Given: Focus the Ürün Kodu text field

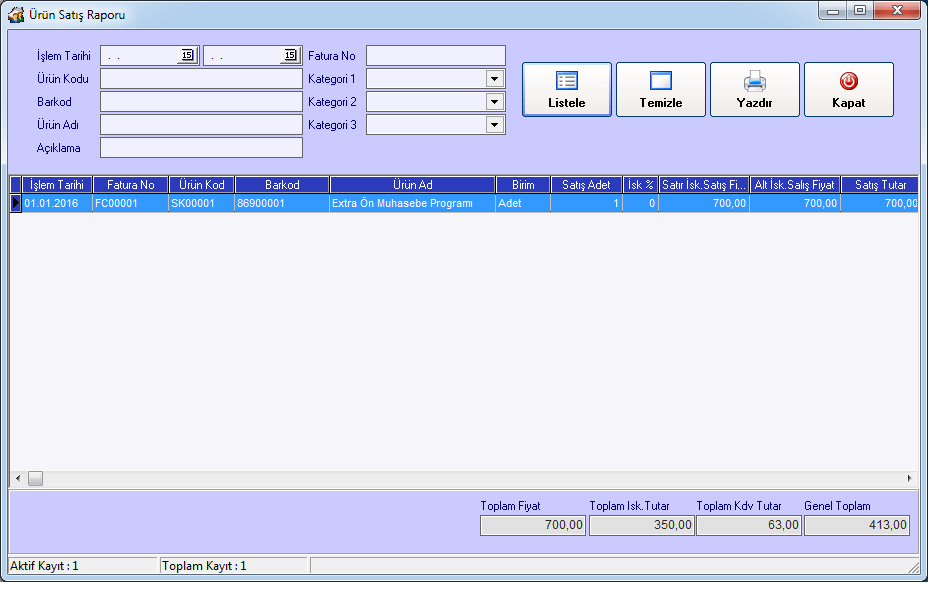Looking at the screenshot, I should point(201,79).
